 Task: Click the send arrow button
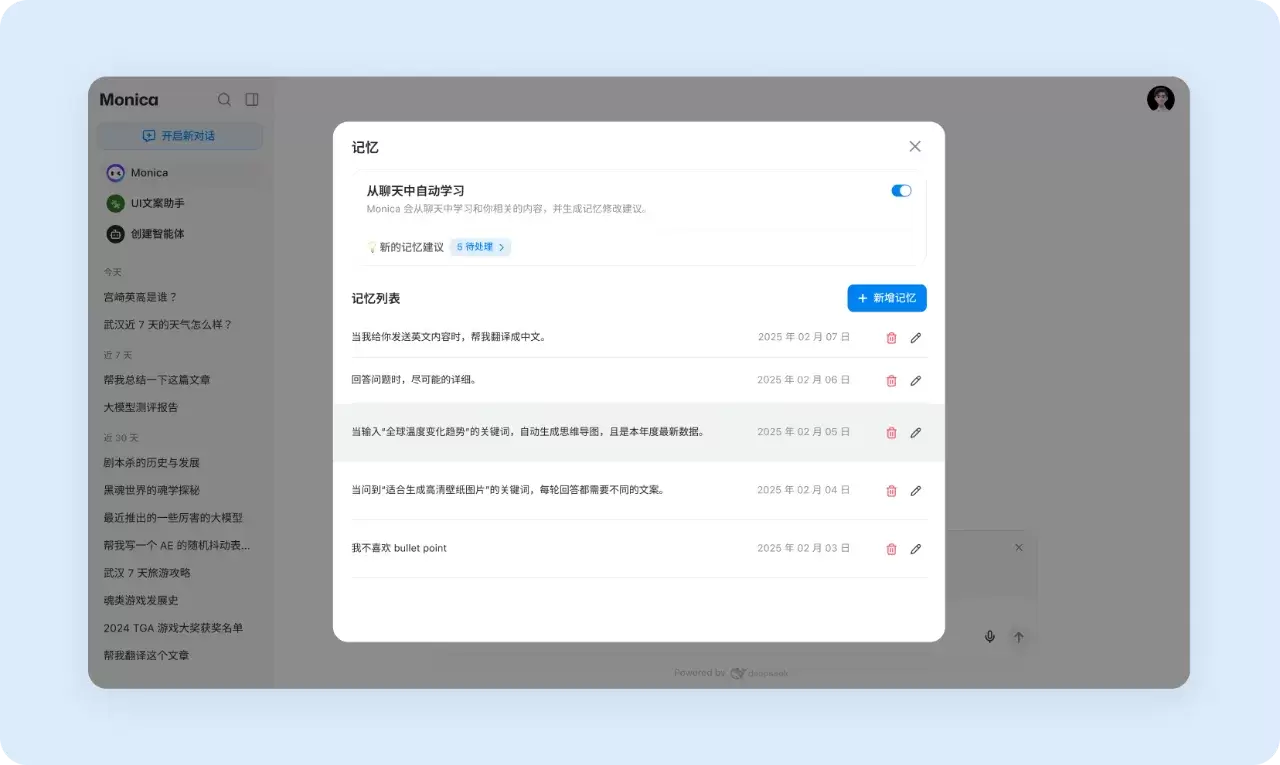1018,637
